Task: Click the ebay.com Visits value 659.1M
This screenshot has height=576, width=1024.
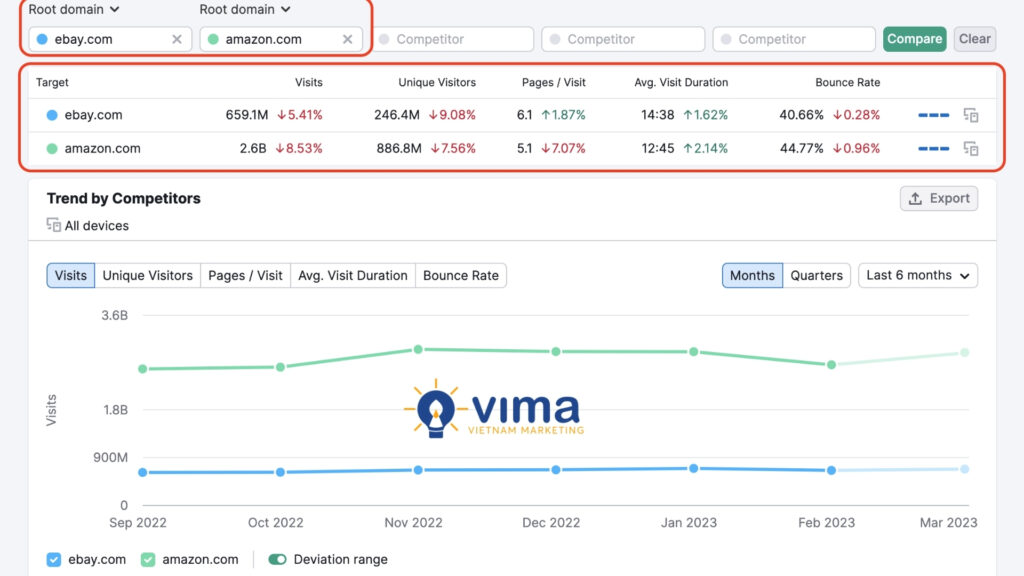Action: (x=247, y=115)
